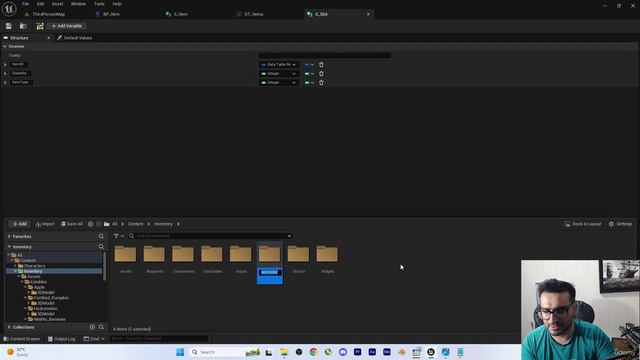
Task: Switch to the S_Item tab
Action: coord(180,14)
